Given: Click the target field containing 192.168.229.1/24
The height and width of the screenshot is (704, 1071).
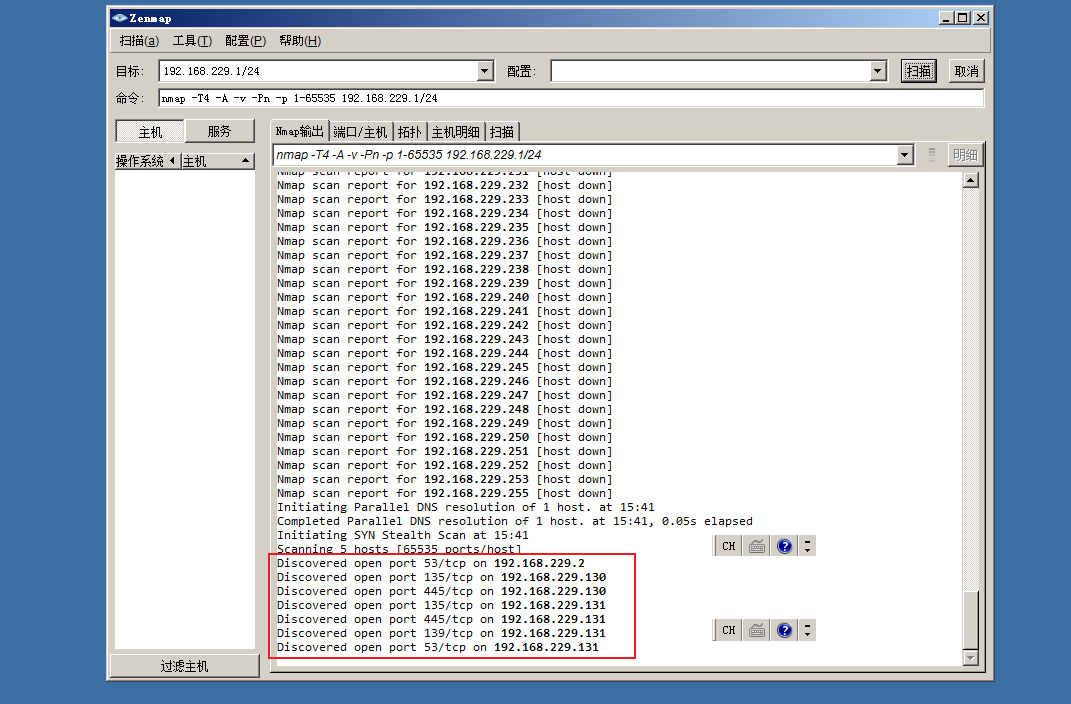Looking at the screenshot, I should click(x=318, y=71).
